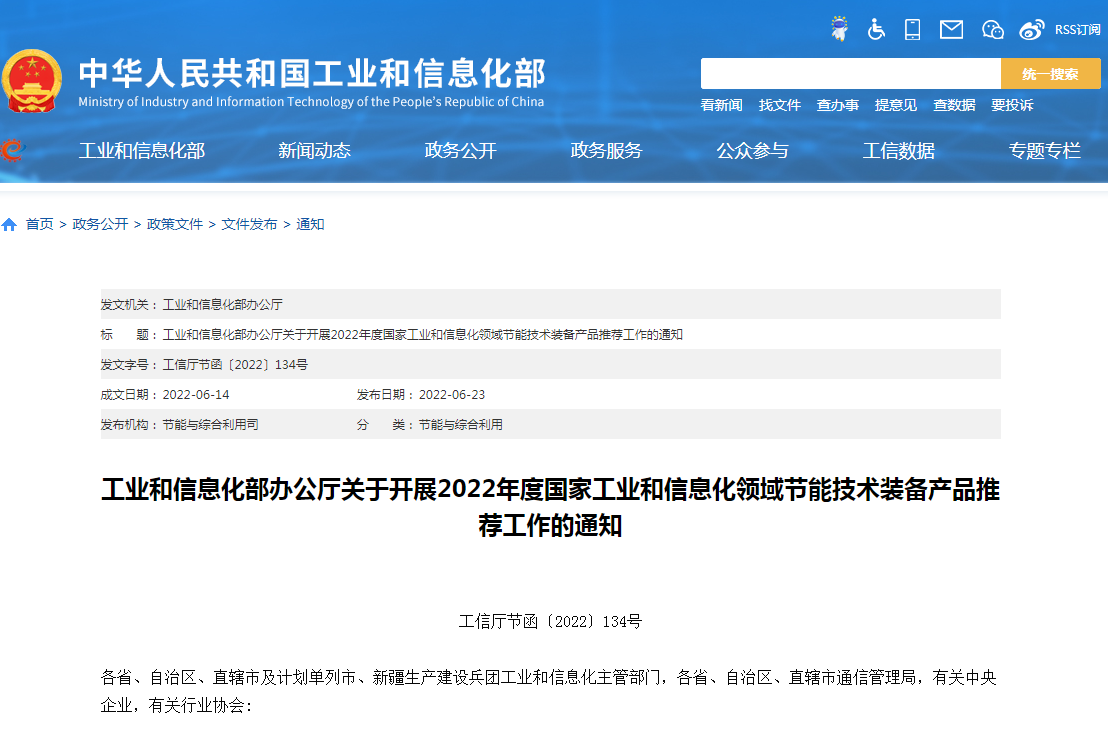1108x739 pixels.
Task: Click the 要投诉 quick link
Action: pyautogui.click(x=1011, y=105)
